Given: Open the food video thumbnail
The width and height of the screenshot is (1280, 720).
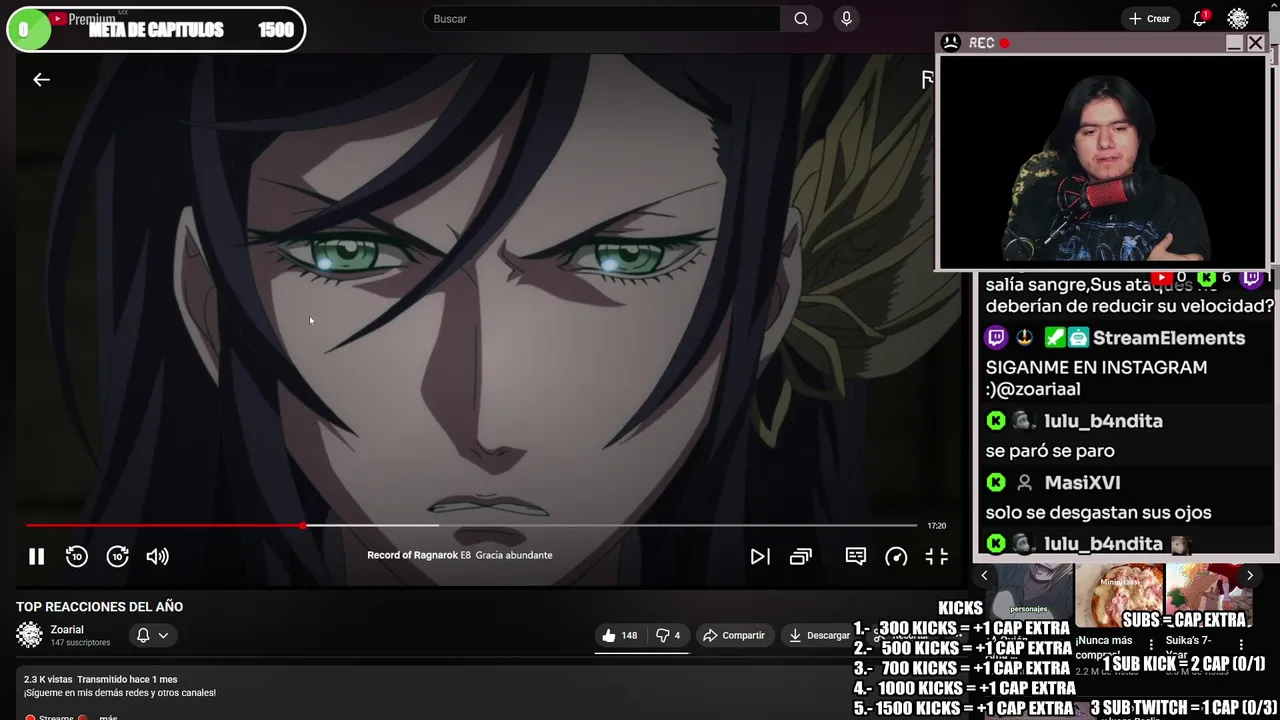Looking at the screenshot, I should (1119, 595).
